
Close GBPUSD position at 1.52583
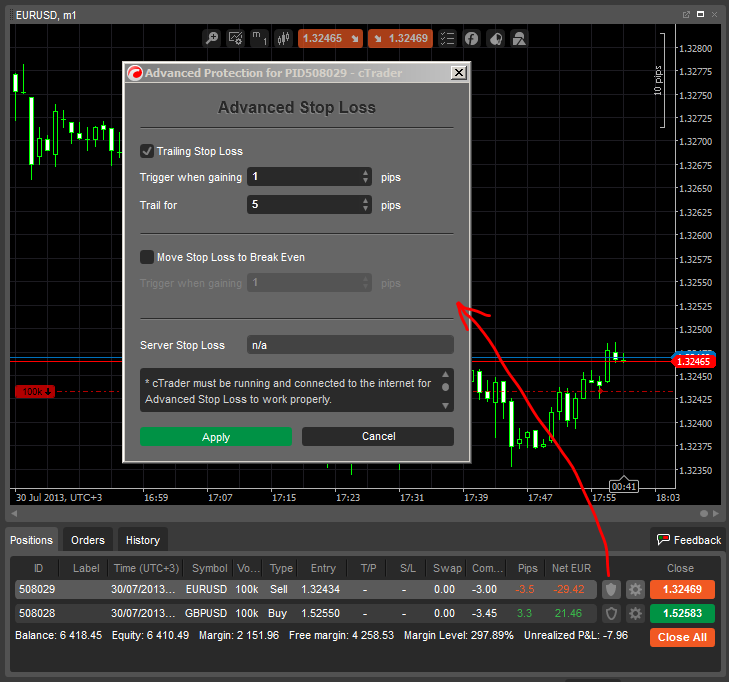tap(682, 613)
